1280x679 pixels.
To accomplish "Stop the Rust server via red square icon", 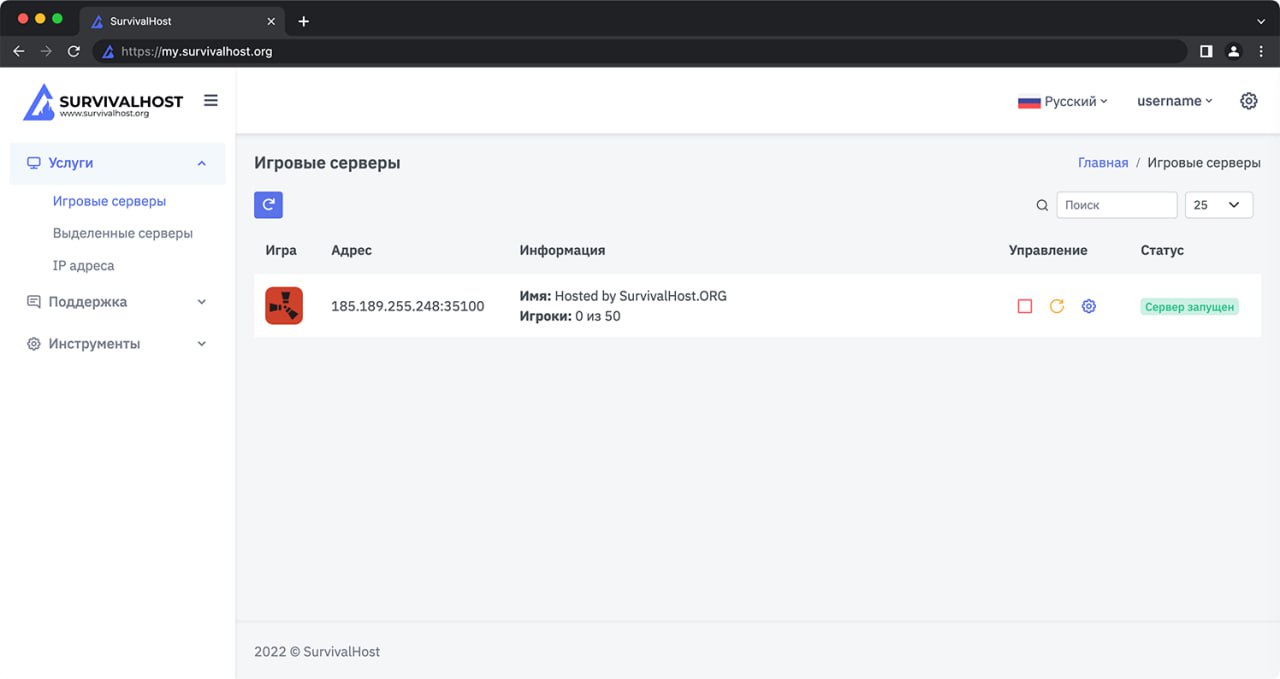I will (x=1024, y=306).
